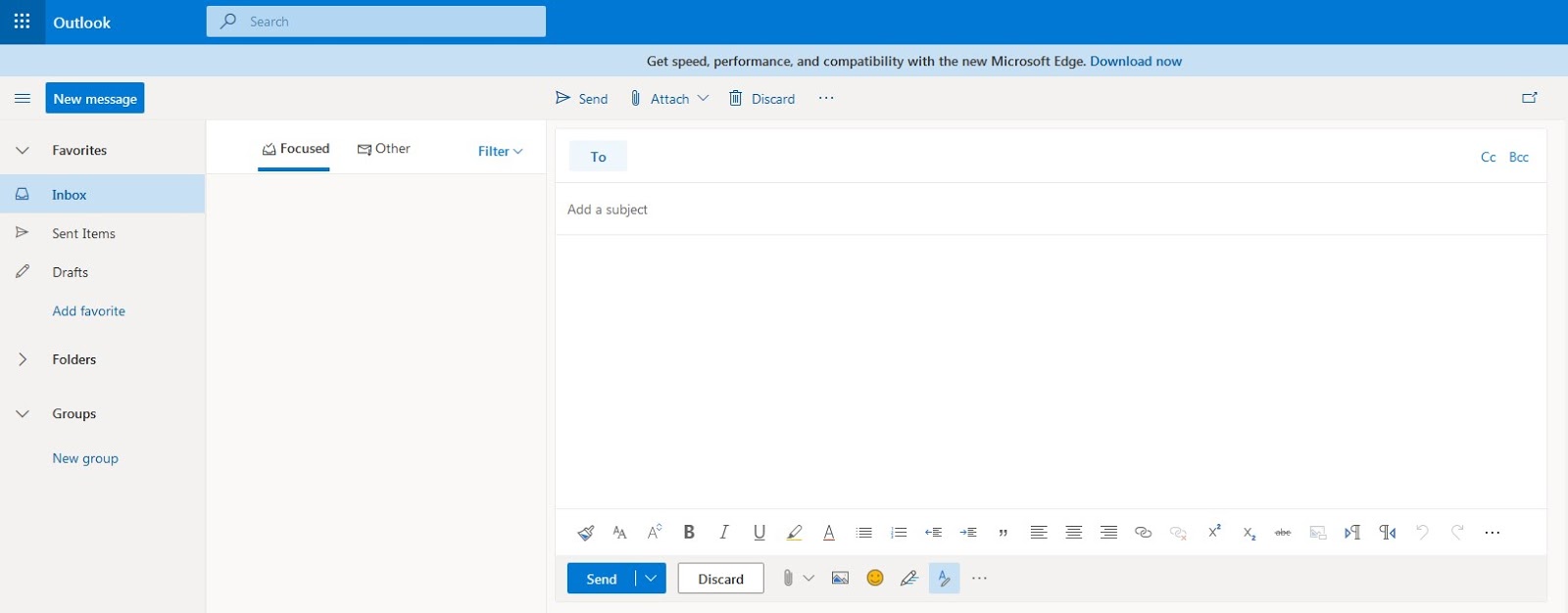
Task: Click Send in the top toolbar
Action: tap(581, 99)
